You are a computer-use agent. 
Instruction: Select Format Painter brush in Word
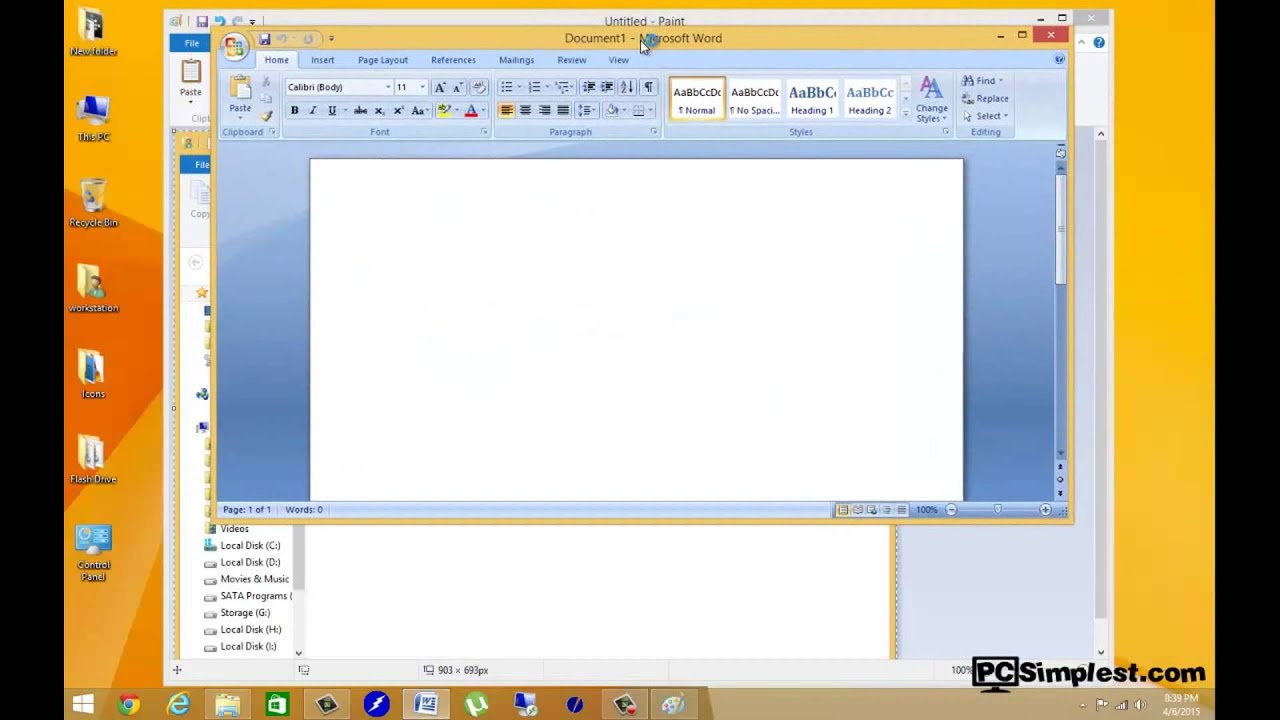266,116
